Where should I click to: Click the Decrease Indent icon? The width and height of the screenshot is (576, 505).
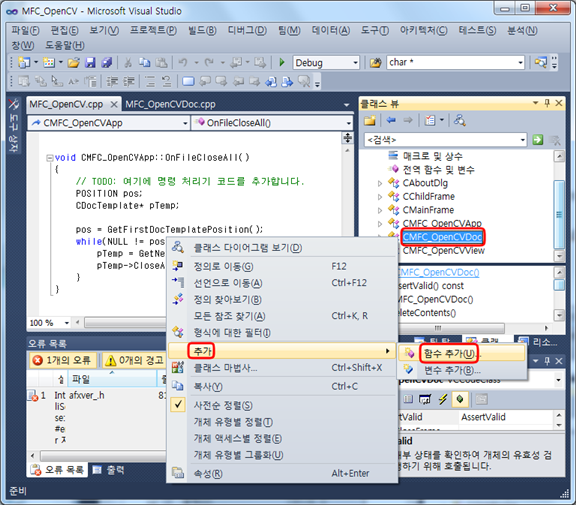(112, 81)
